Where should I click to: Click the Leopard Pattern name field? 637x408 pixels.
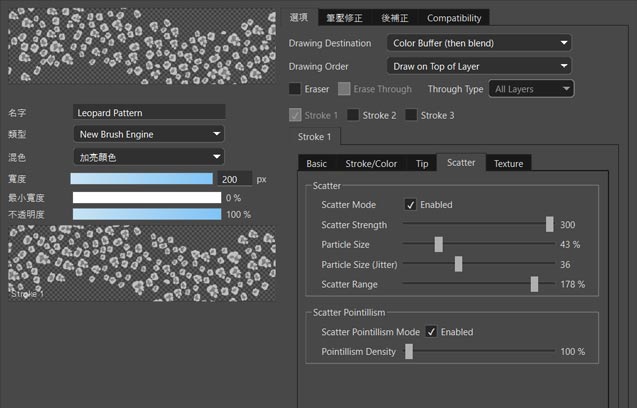tap(148, 112)
